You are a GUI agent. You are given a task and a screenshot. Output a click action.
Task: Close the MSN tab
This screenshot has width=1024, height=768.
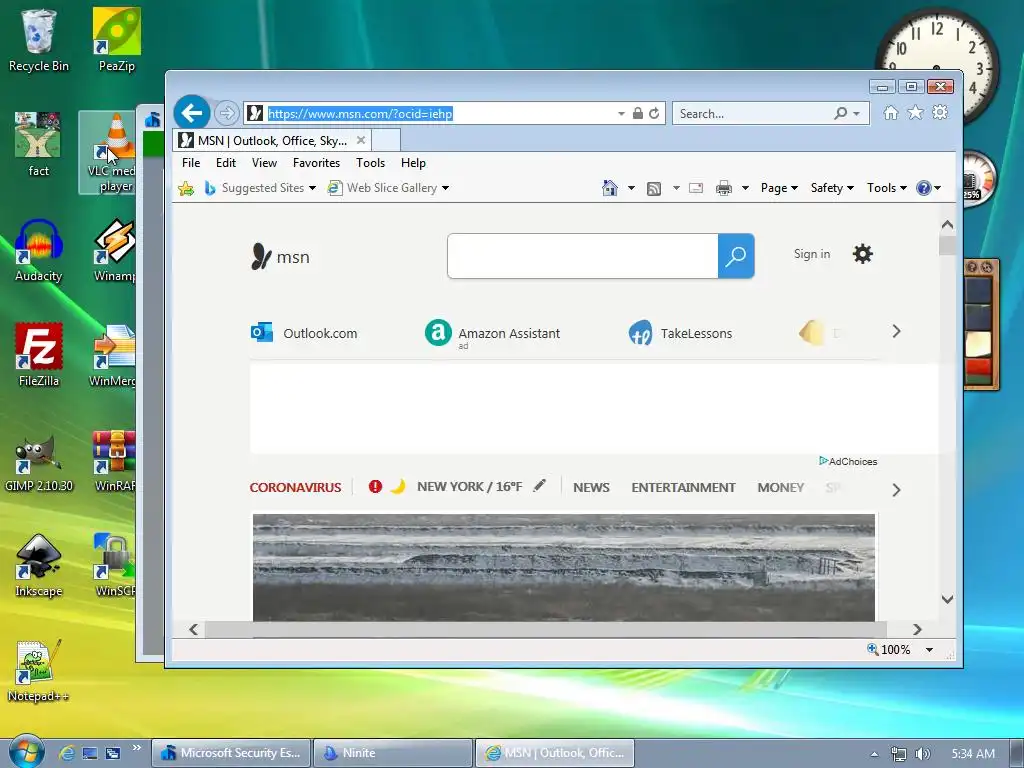pyautogui.click(x=360, y=140)
